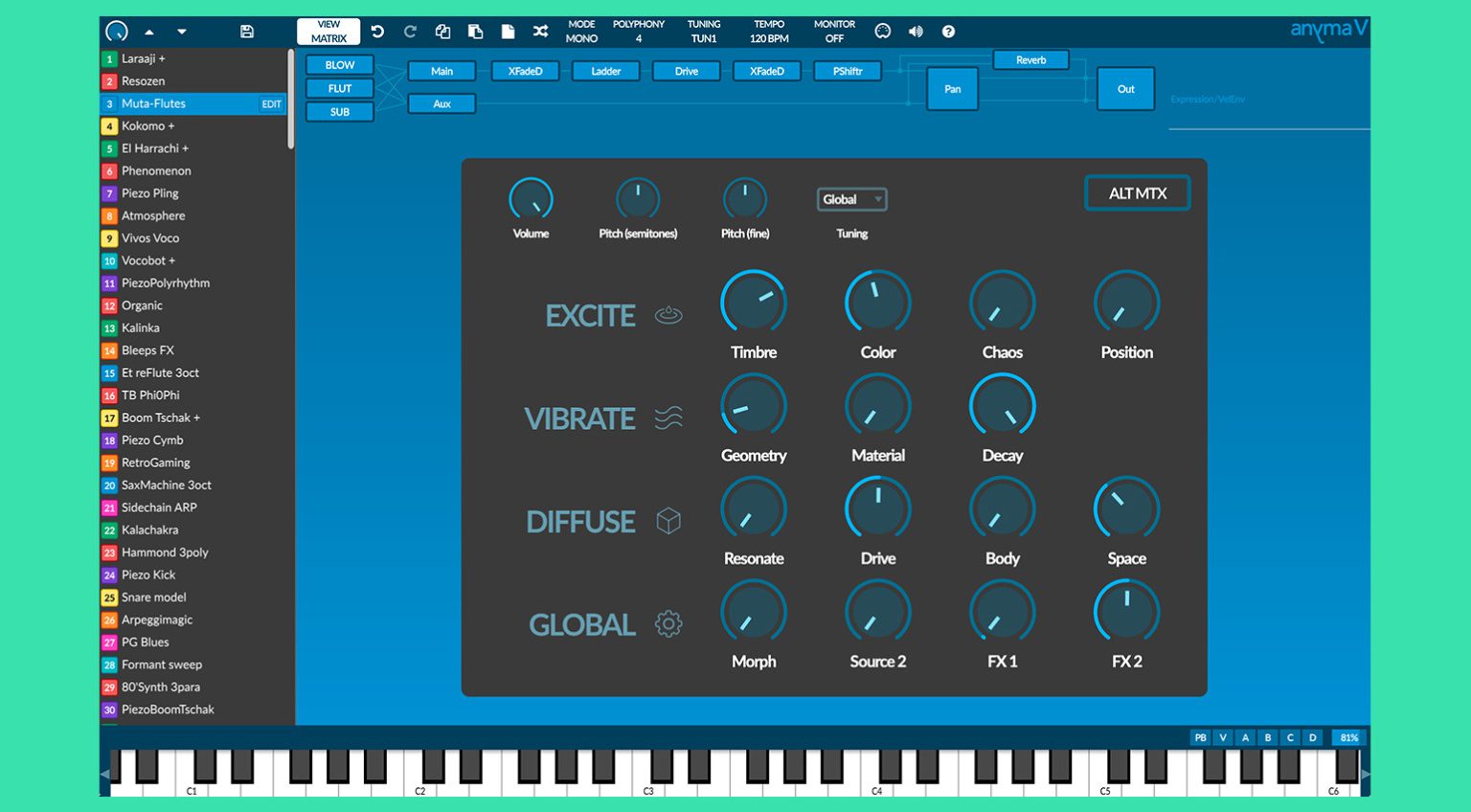The image size is (1471, 812).
Task: Click the Timbre knob
Action: pyautogui.click(x=754, y=303)
